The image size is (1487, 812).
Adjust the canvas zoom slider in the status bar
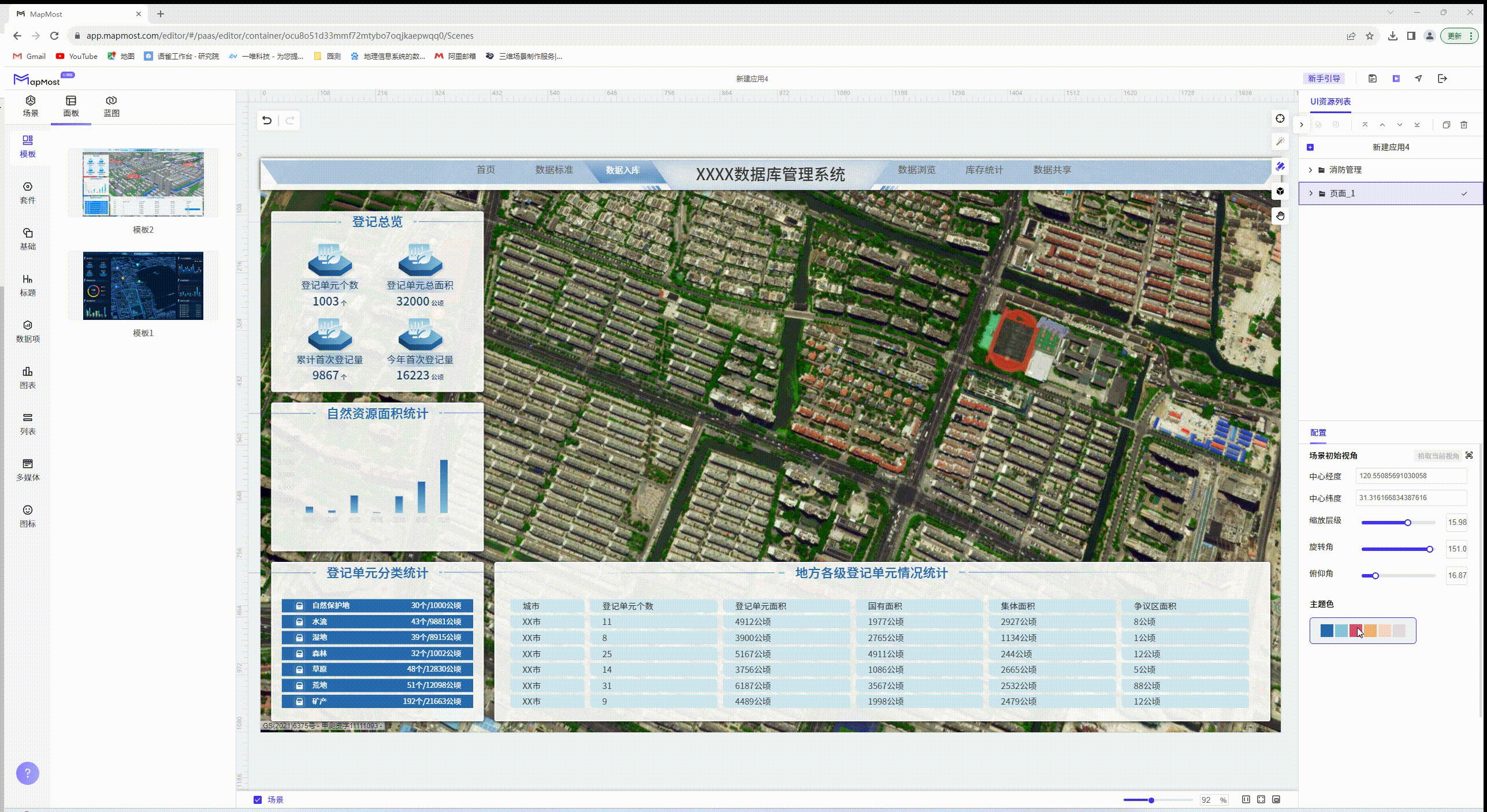(x=1158, y=800)
